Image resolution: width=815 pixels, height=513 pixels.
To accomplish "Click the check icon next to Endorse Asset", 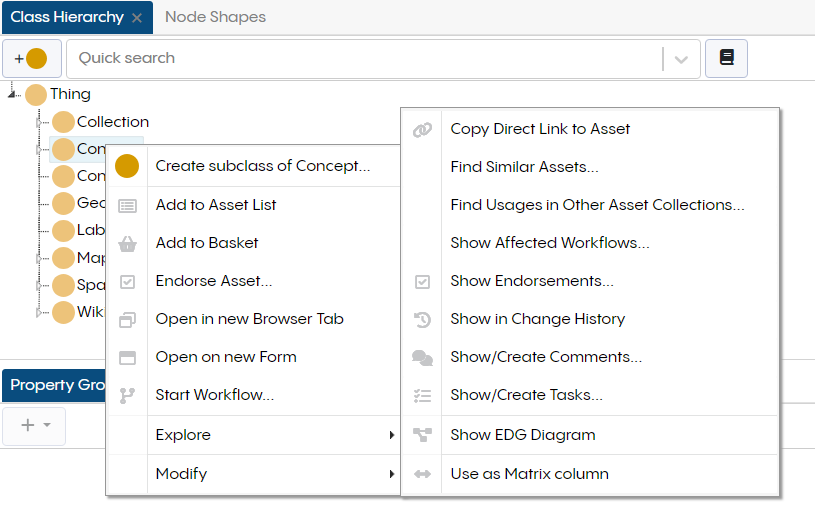I will (x=127, y=282).
